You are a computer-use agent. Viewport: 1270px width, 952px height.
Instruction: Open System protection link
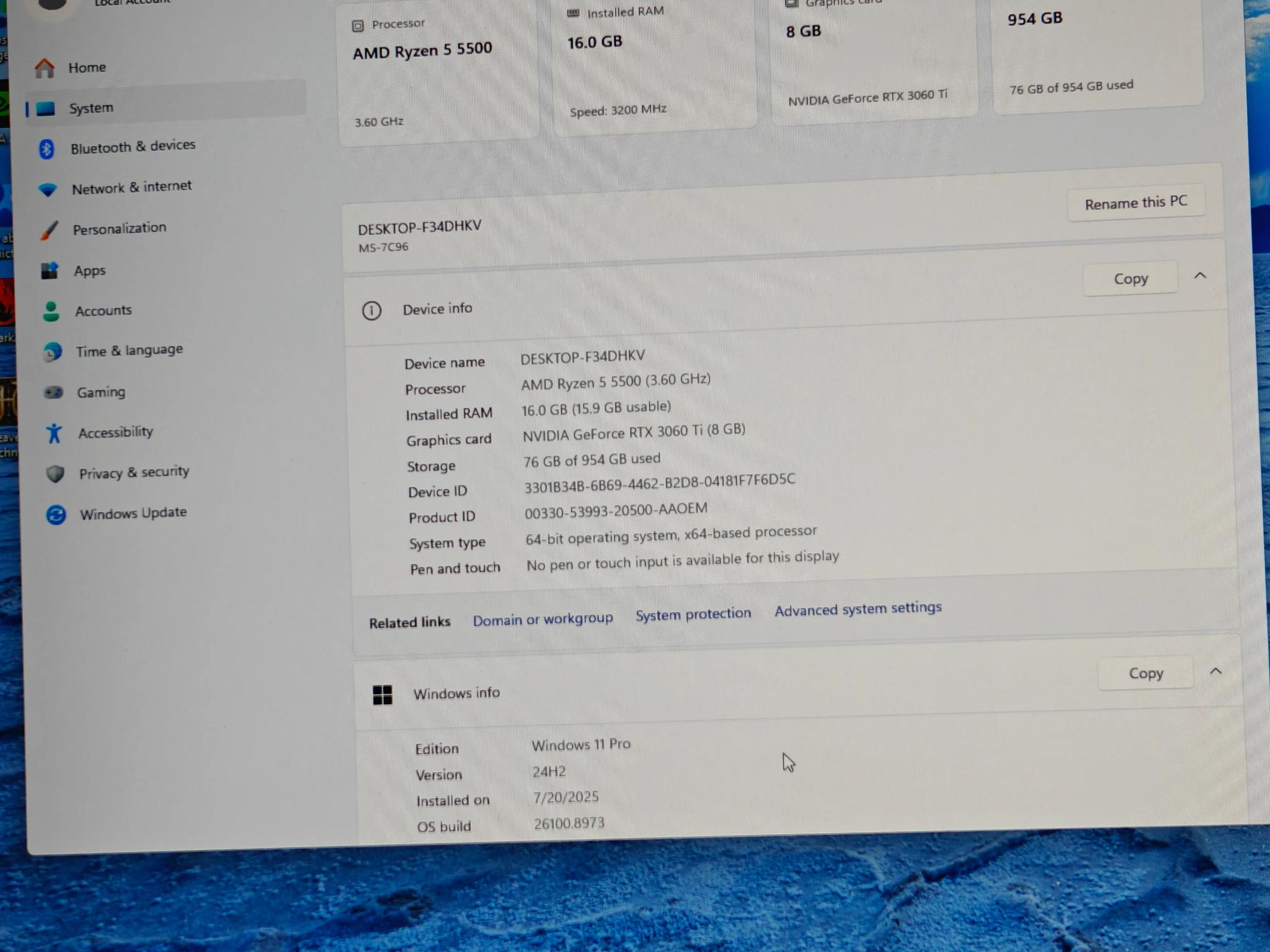[x=693, y=614]
